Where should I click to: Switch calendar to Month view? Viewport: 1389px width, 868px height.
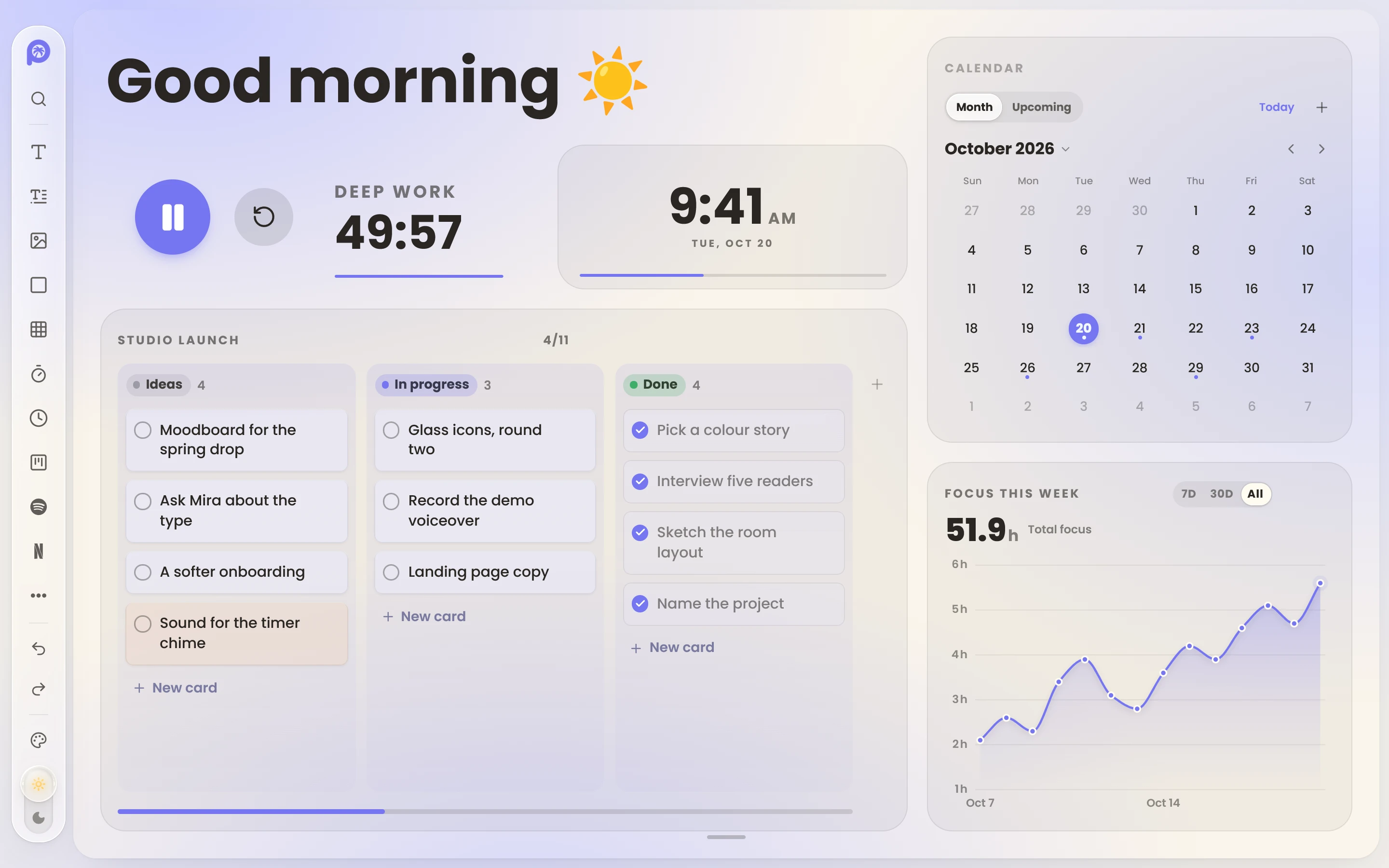[974, 108]
